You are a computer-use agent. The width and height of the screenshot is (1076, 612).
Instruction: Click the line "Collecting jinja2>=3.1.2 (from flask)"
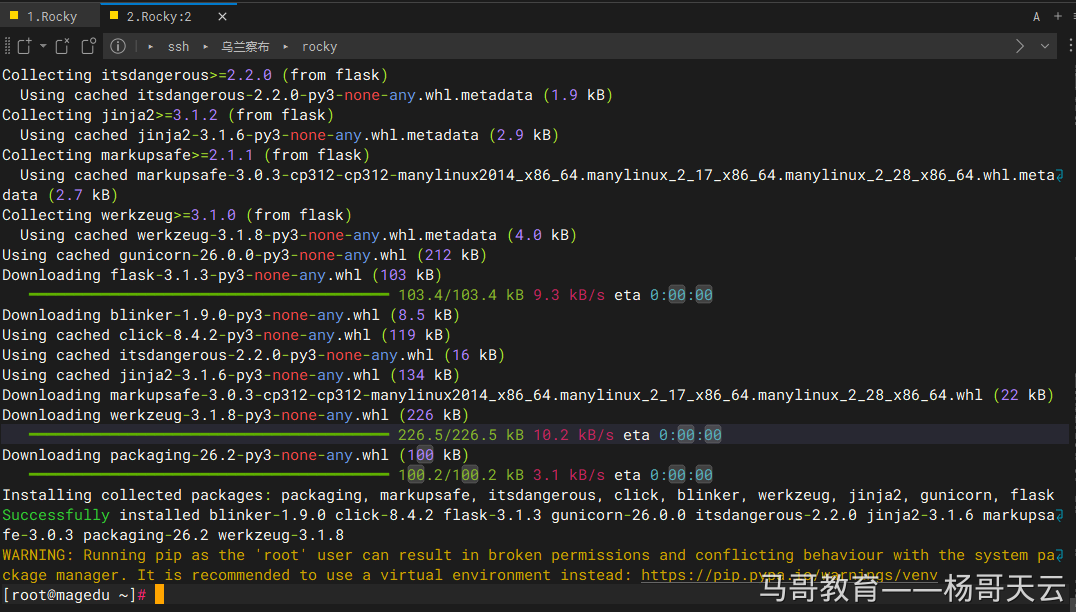168,115
